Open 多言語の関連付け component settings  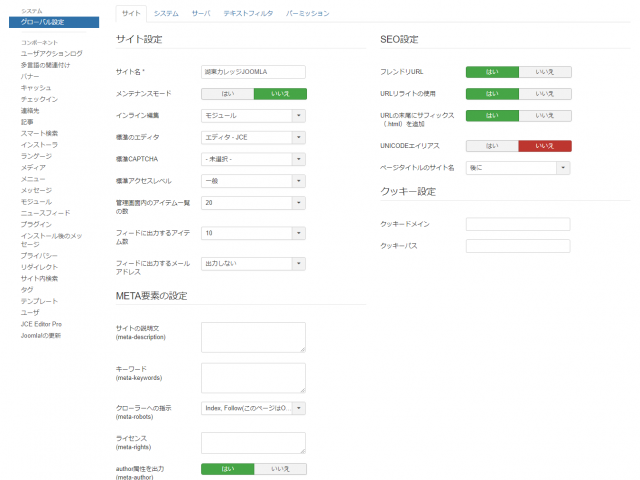[x=45, y=65]
